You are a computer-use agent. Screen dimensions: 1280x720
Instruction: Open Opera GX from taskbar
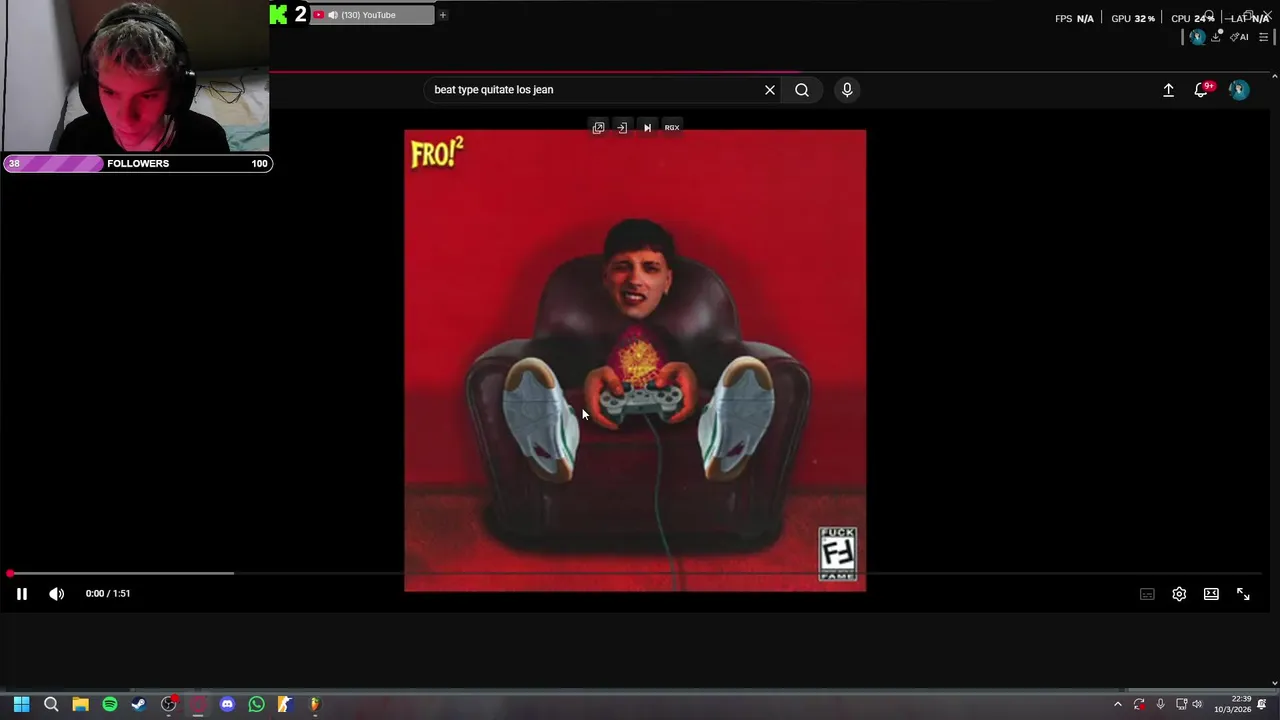pos(198,704)
